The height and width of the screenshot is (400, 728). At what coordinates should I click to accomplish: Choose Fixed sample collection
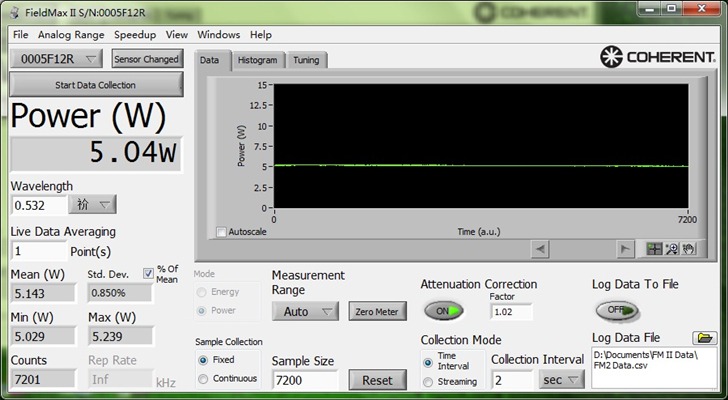coord(203,360)
